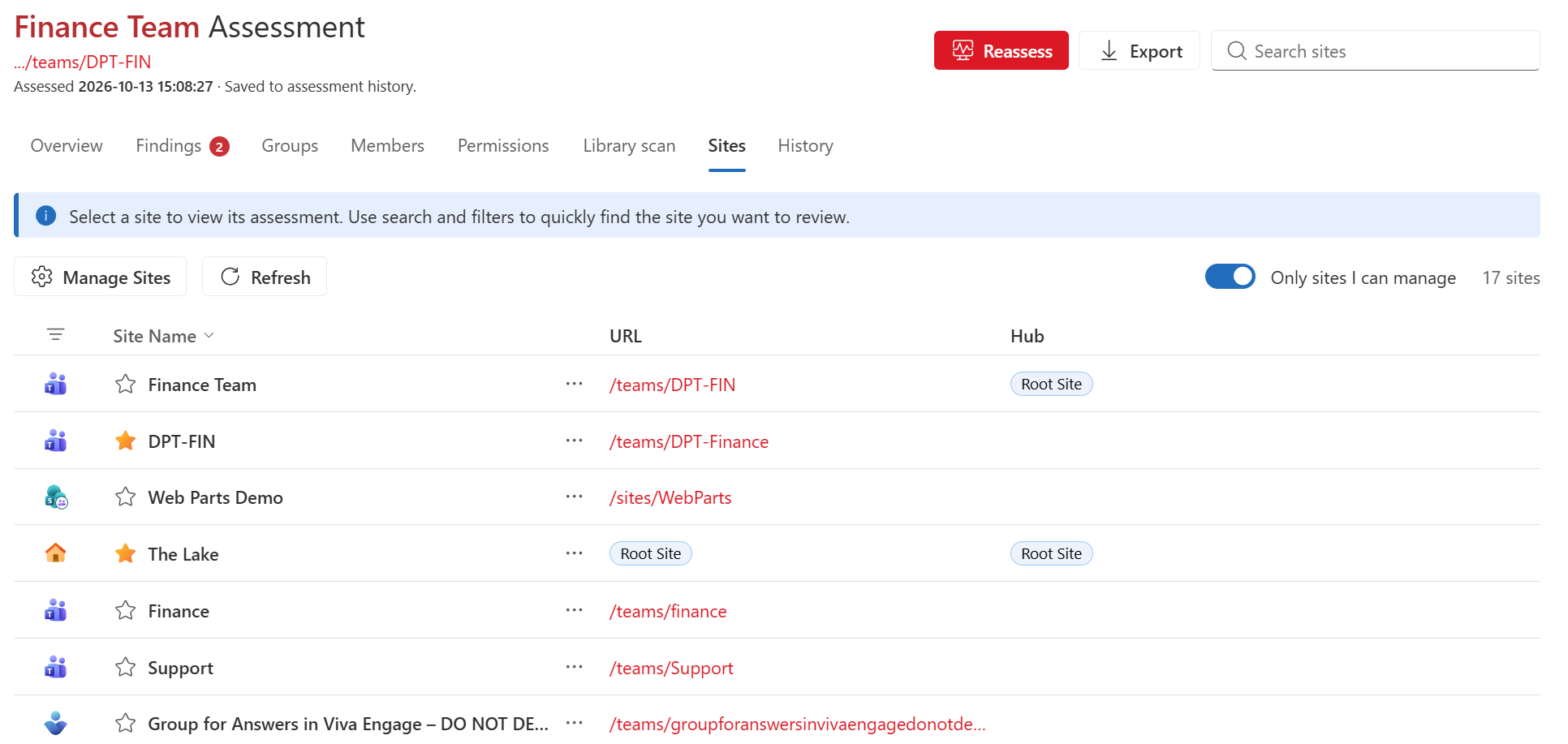
Task: View the History tab
Action: [805, 146]
